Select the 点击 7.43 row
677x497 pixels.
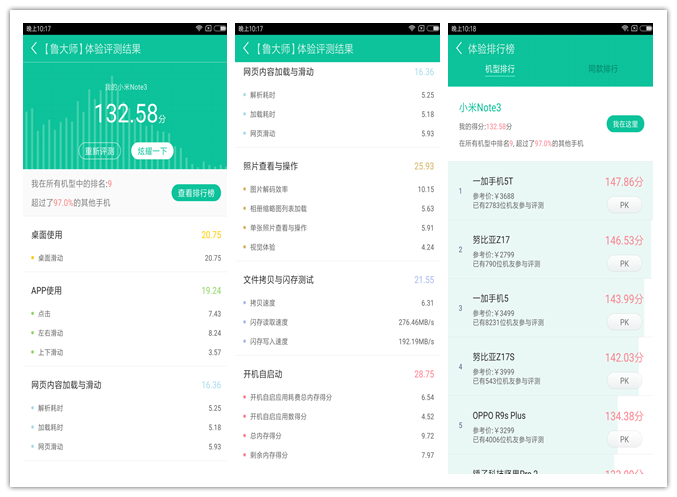(x=125, y=313)
